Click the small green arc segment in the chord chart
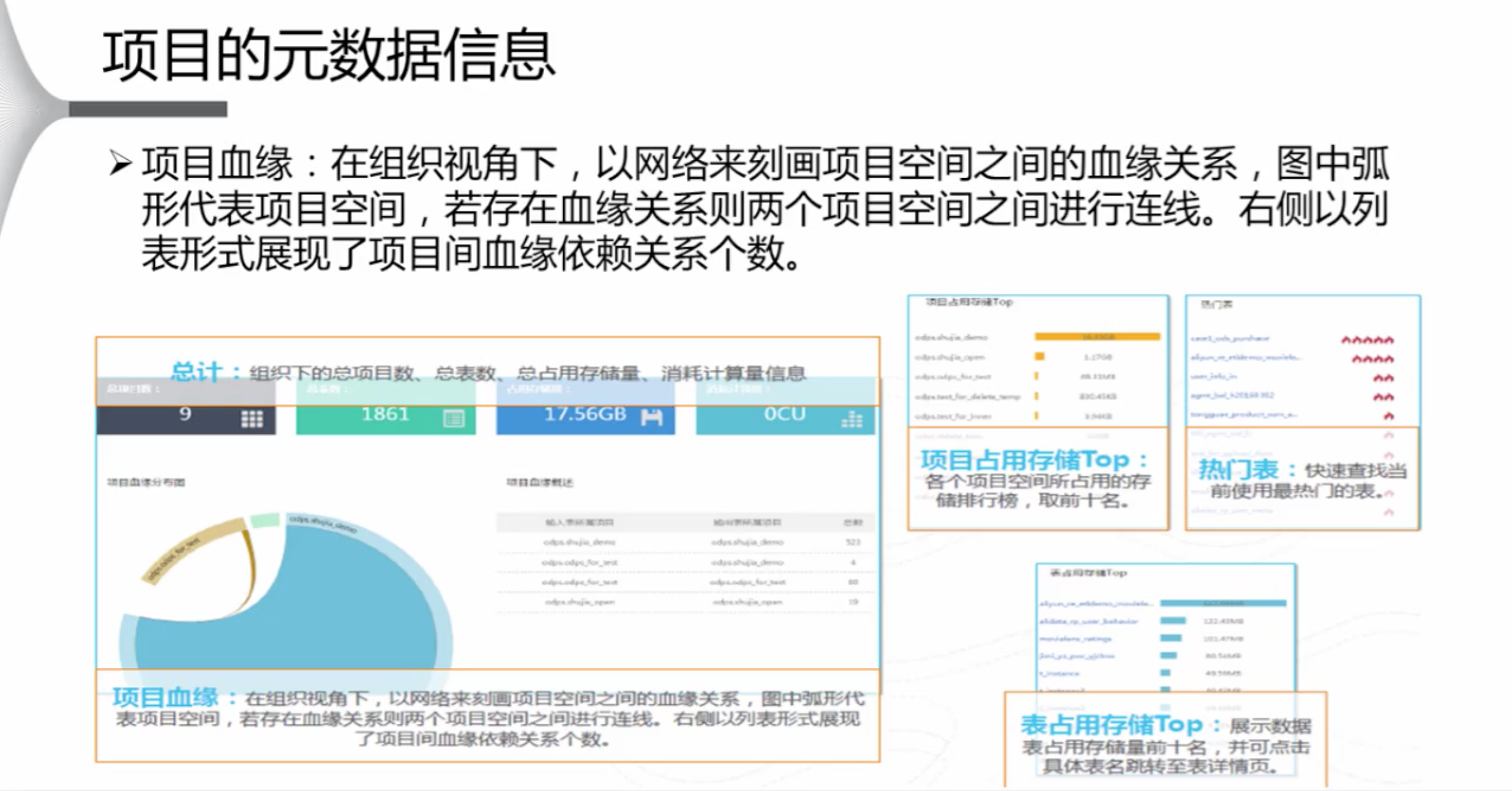The width and height of the screenshot is (1512, 791). tap(265, 520)
